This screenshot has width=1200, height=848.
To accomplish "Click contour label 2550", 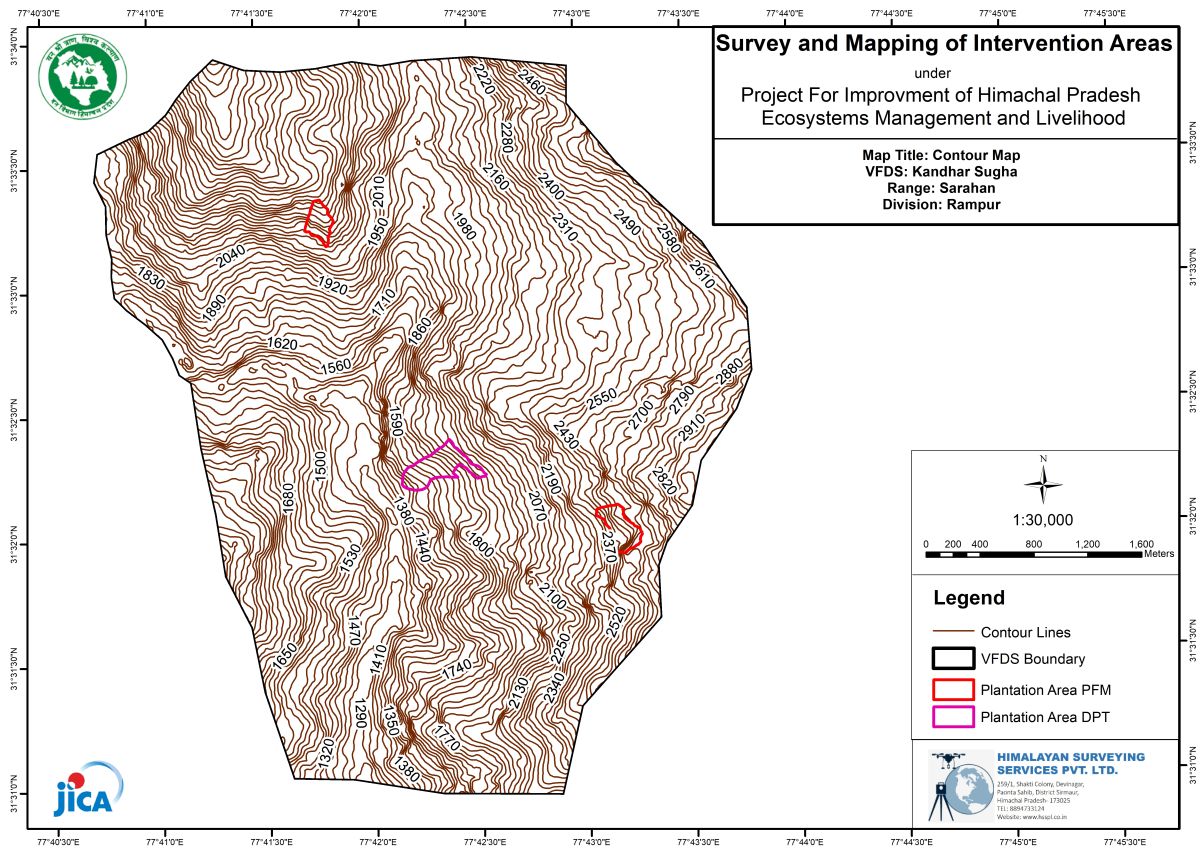I will point(602,398).
